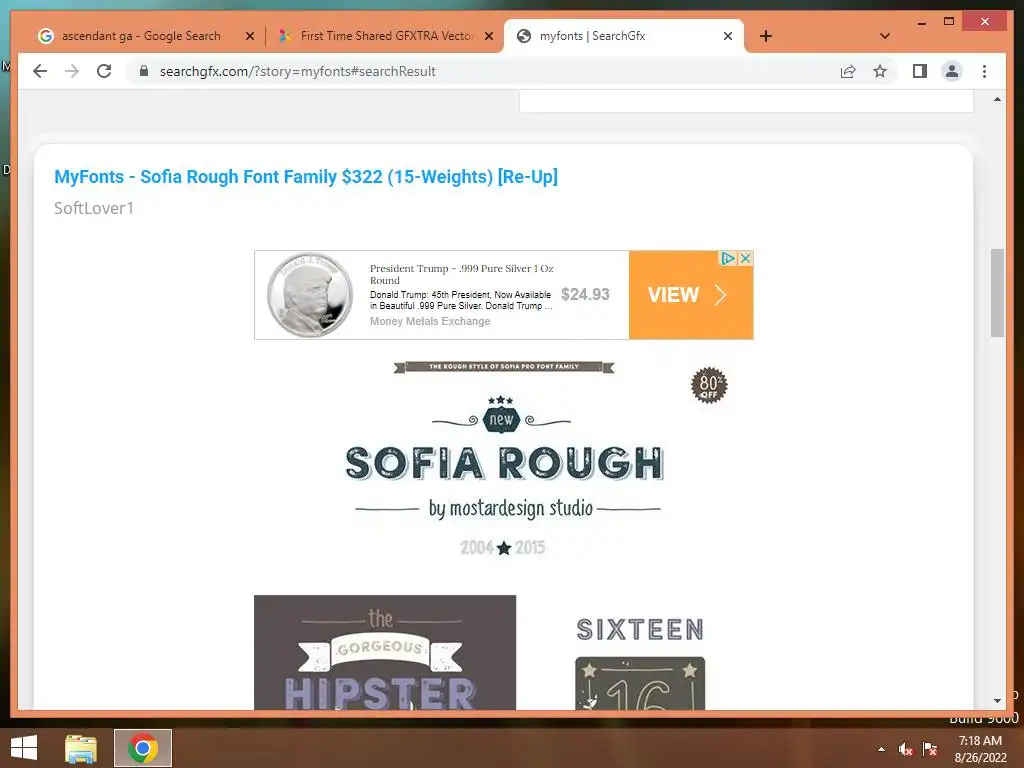Click the Gorgeous Hipster preview image
The width and height of the screenshot is (1024, 768).
click(x=385, y=652)
